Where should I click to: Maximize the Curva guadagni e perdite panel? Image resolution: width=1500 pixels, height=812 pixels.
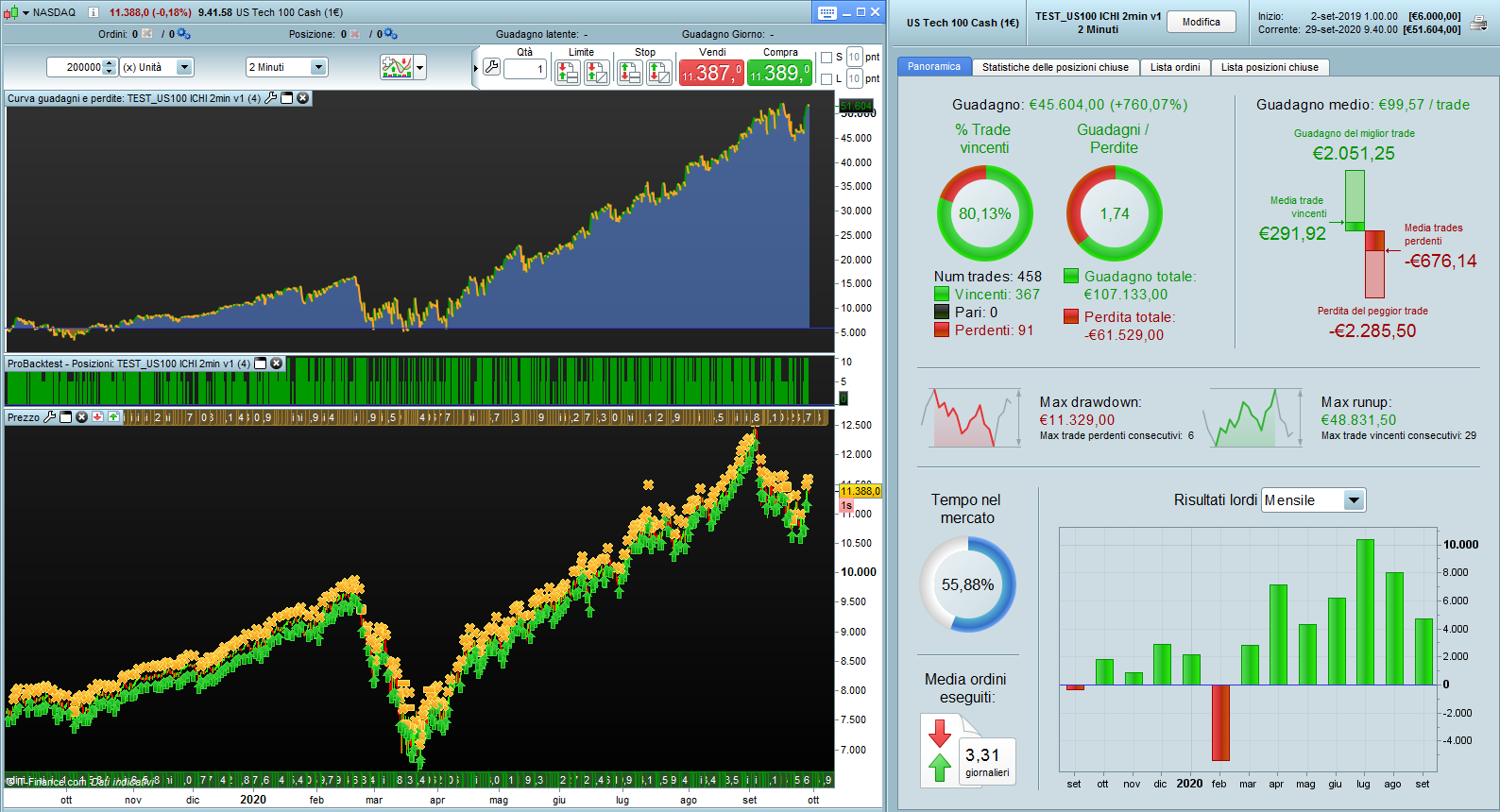[x=287, y=98]
